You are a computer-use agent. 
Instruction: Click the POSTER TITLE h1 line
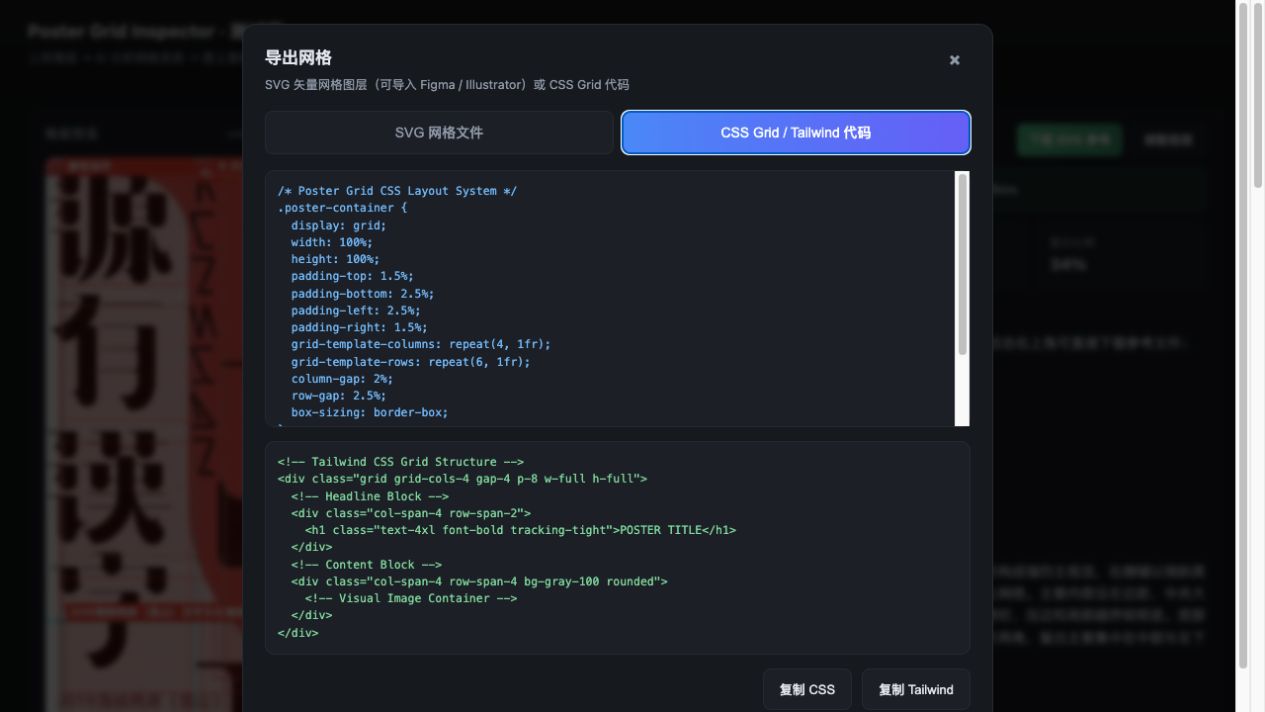(x=520, y=530)
